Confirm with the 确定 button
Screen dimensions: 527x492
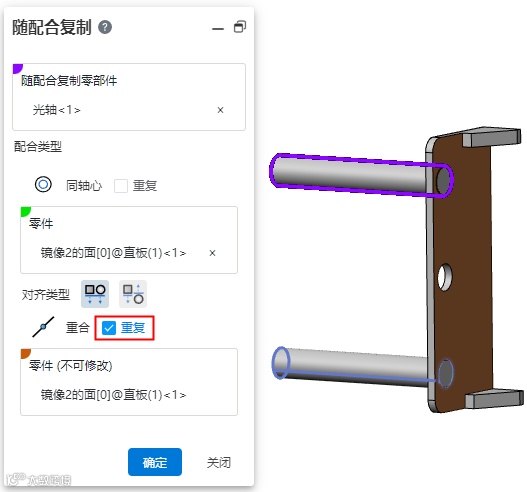(x=155, y=462)
